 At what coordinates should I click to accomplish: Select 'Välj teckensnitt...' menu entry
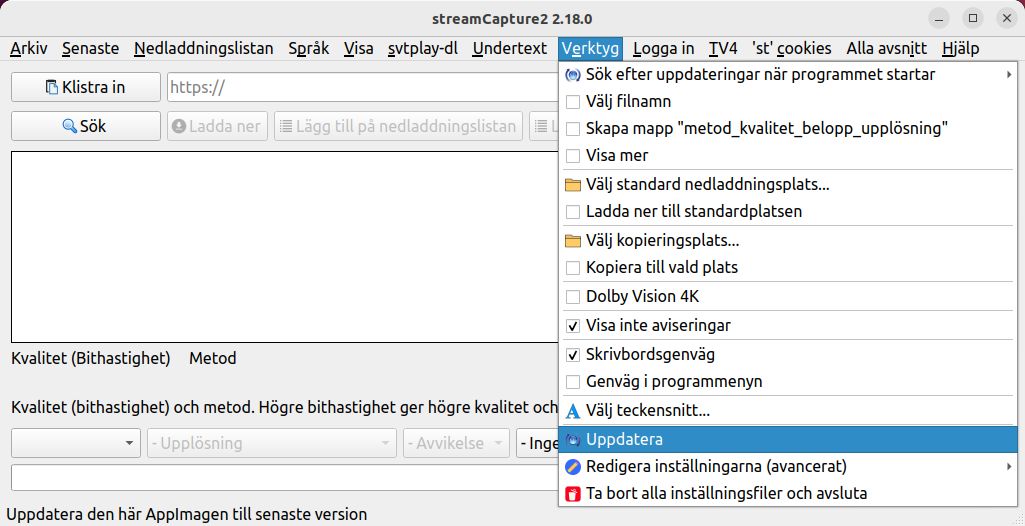[x=788, y=412]
